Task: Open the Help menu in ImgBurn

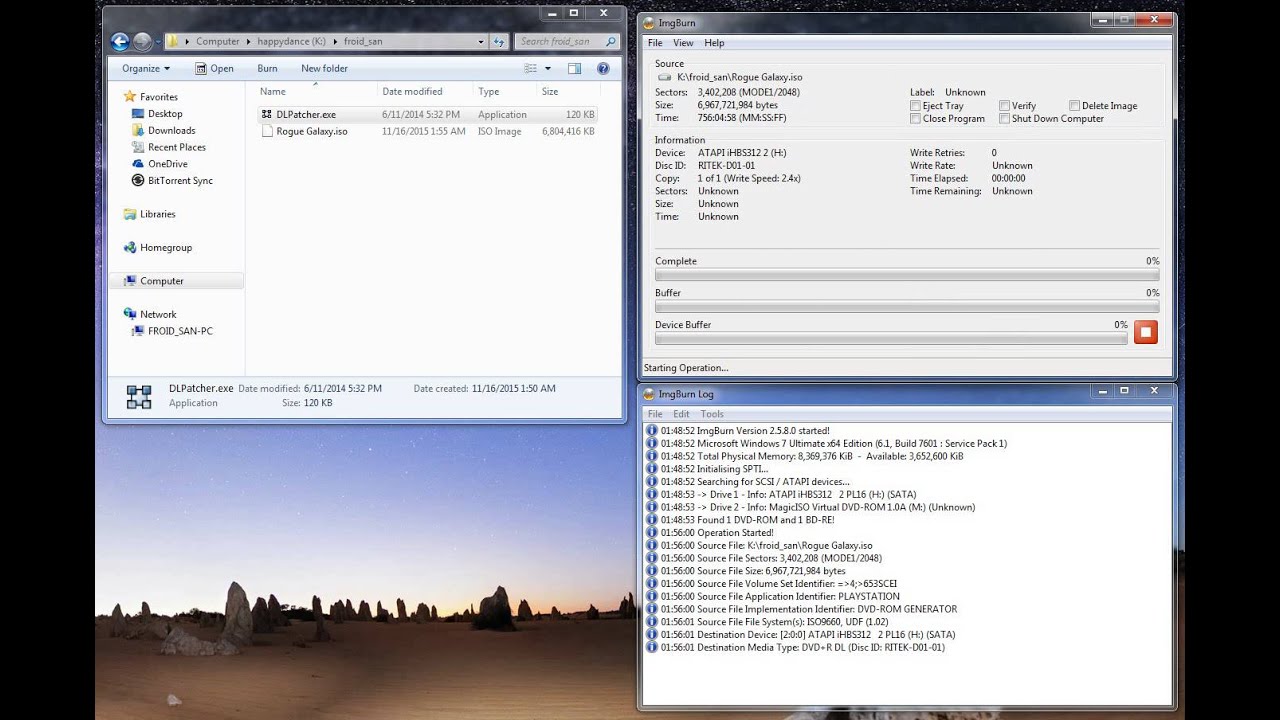Action: coord(714,43)
